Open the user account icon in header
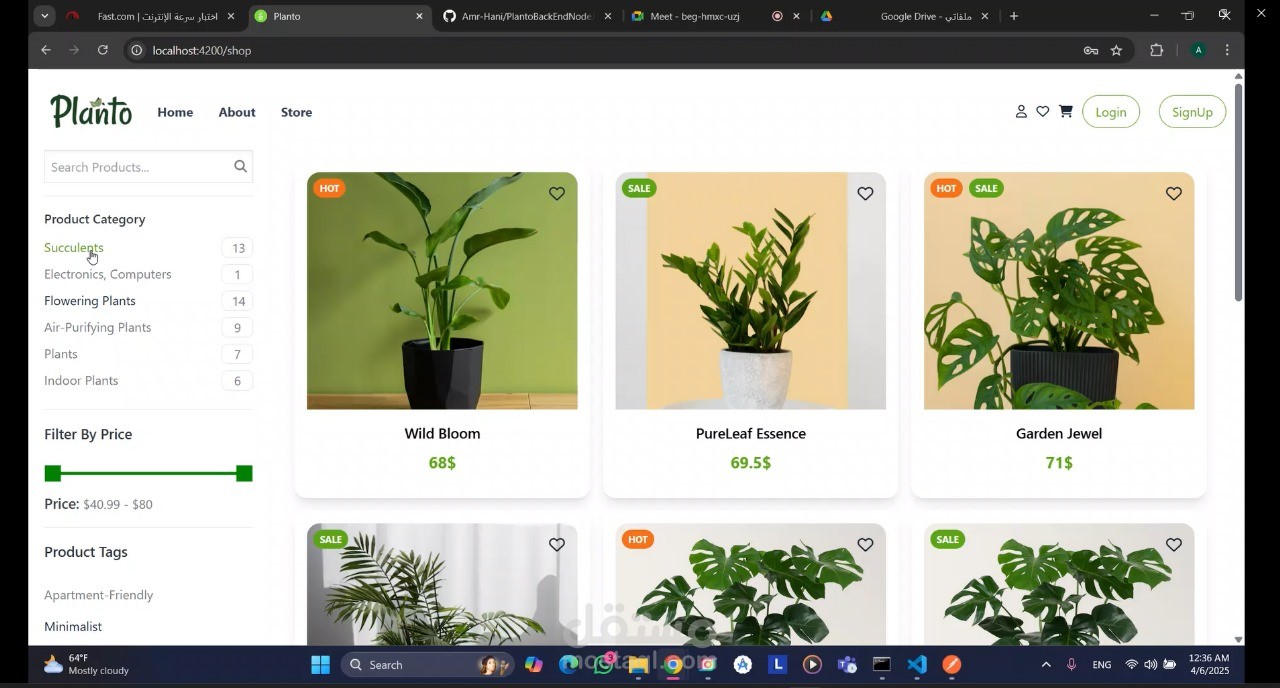Screen dimensions: 1280x688 pos(1021,112)
